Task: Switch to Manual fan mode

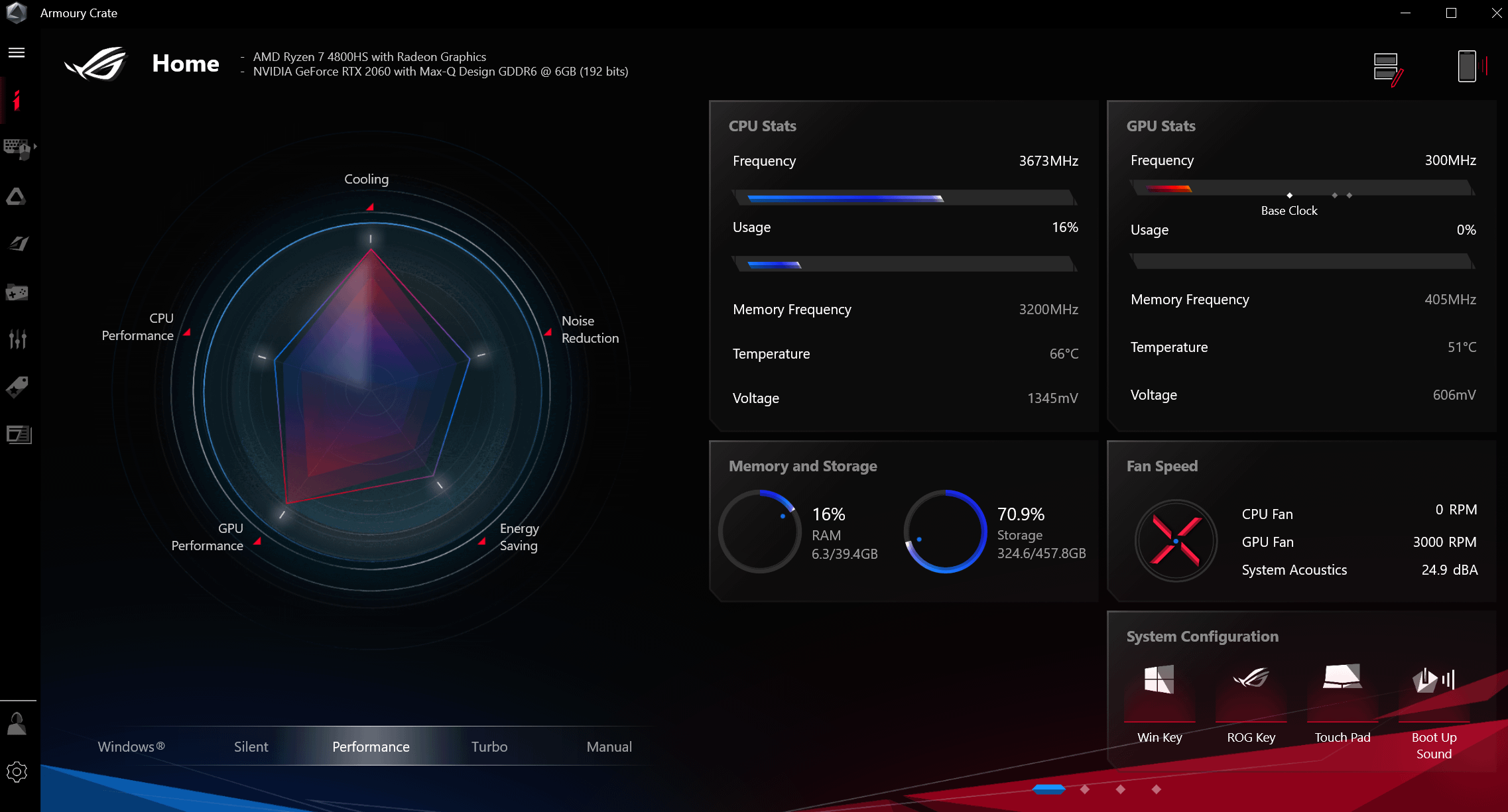Action: click(609, 746)
